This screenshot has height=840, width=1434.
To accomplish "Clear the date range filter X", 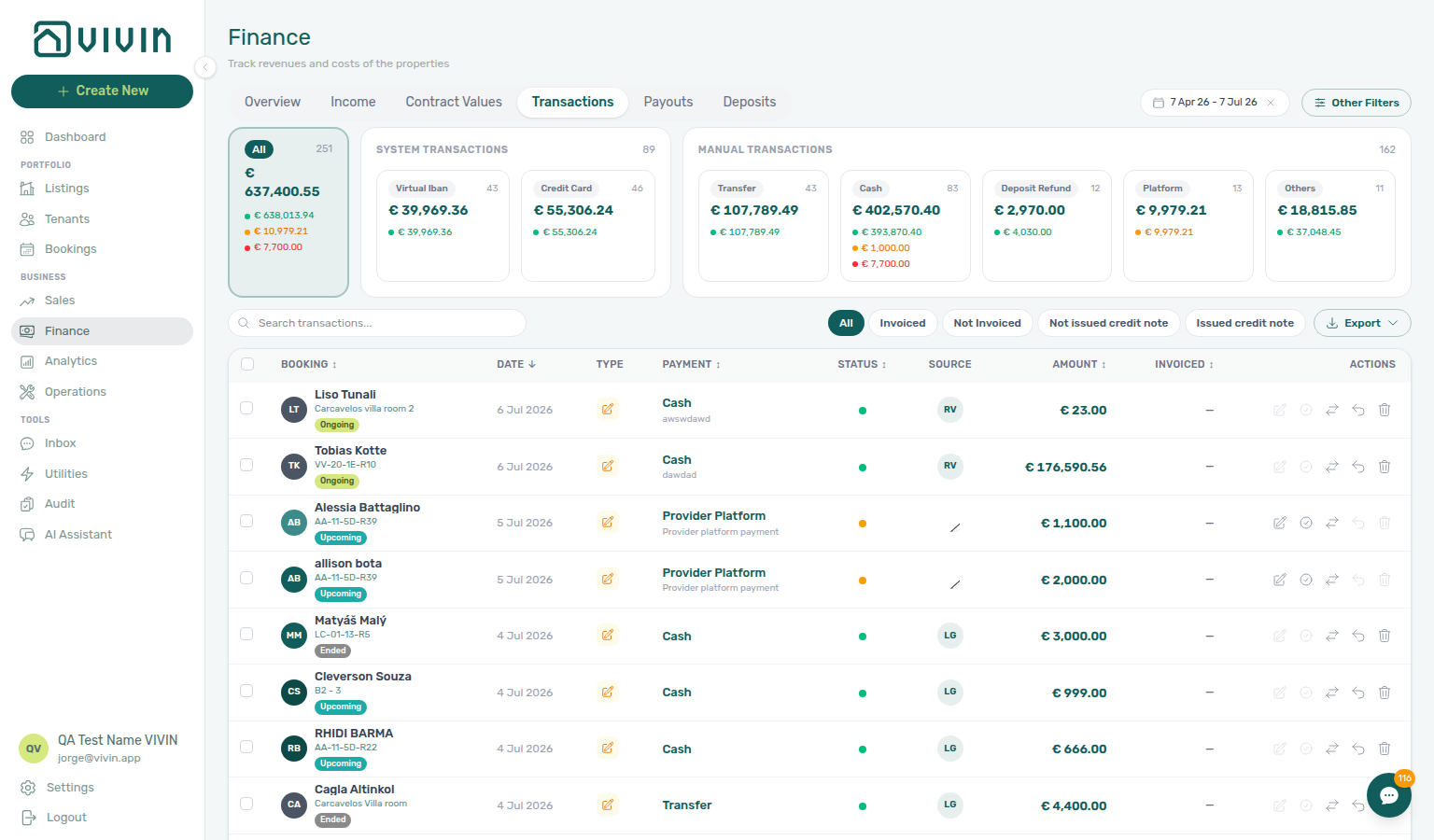I will [1271, 103].
